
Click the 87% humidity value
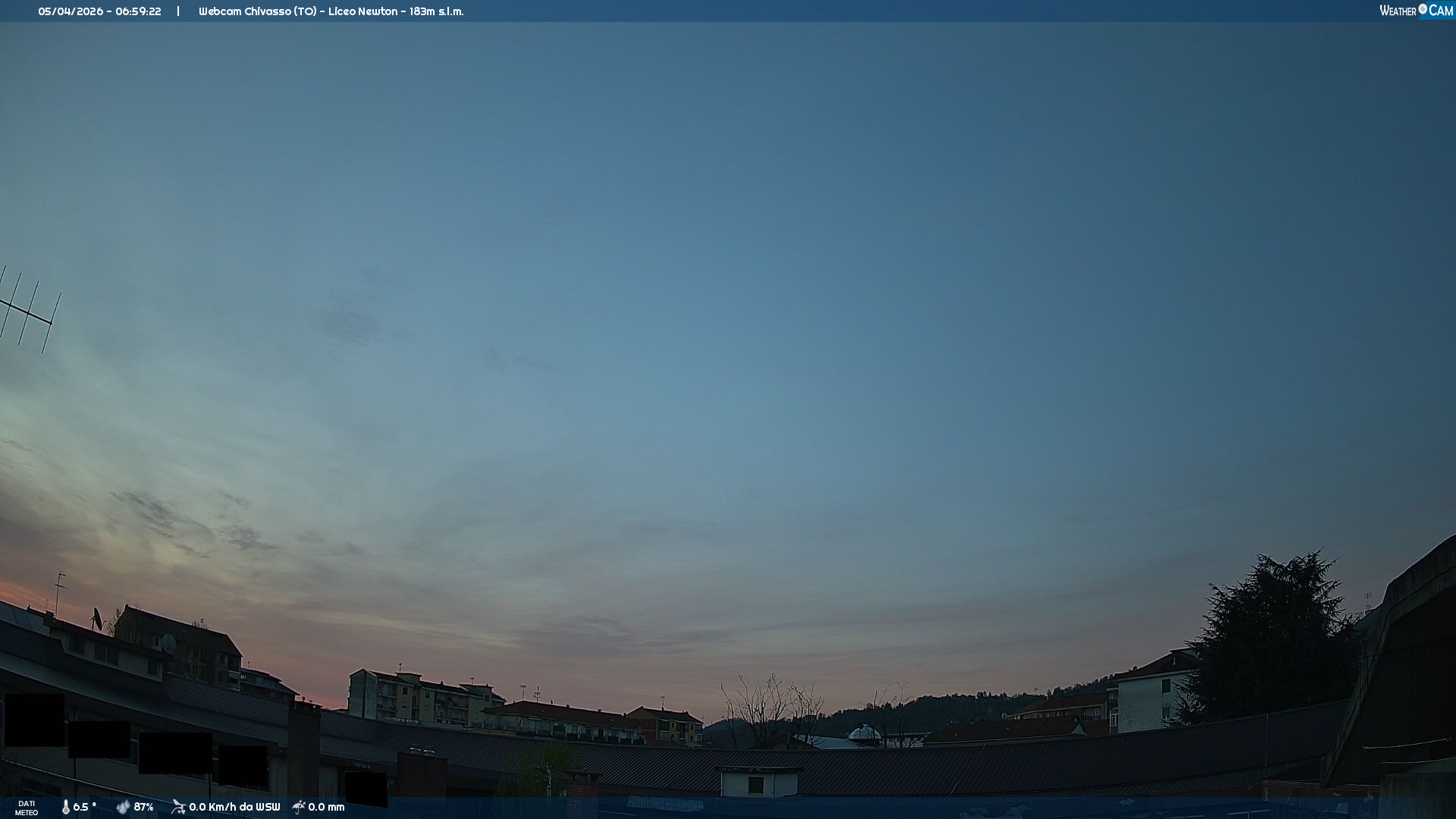click(143, 807)
